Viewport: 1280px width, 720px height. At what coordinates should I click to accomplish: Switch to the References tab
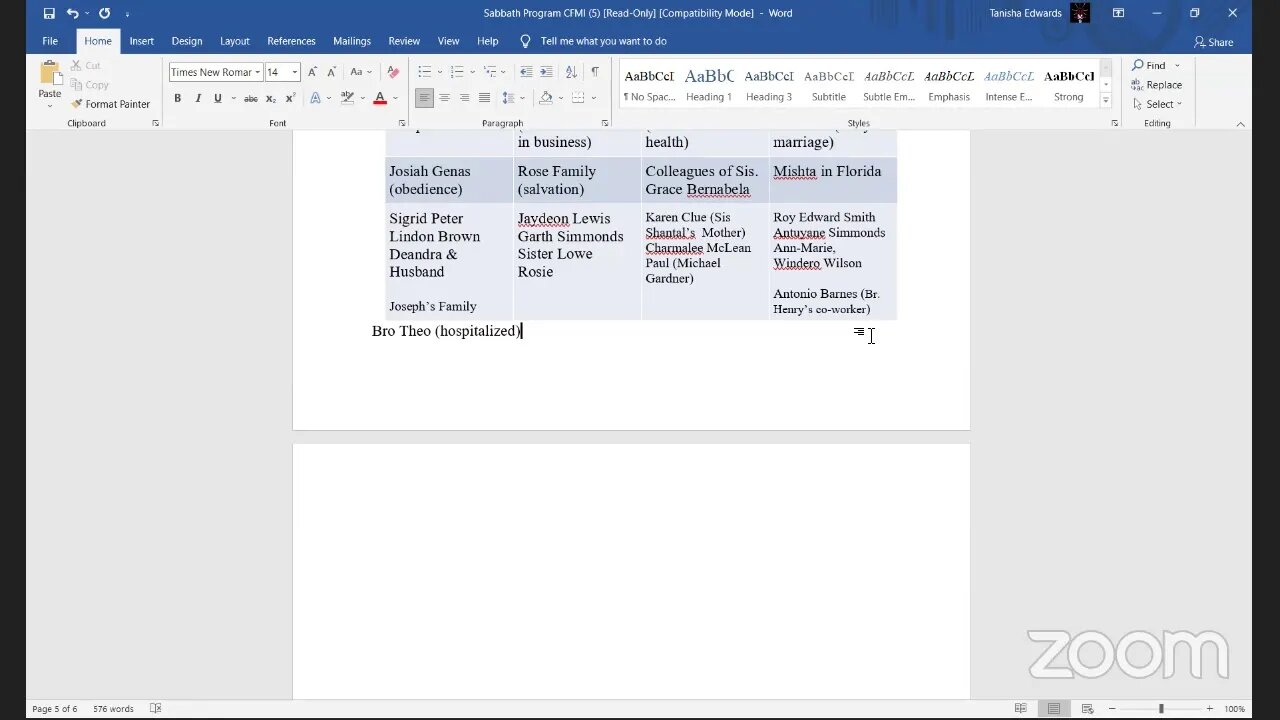coord(291,41)
